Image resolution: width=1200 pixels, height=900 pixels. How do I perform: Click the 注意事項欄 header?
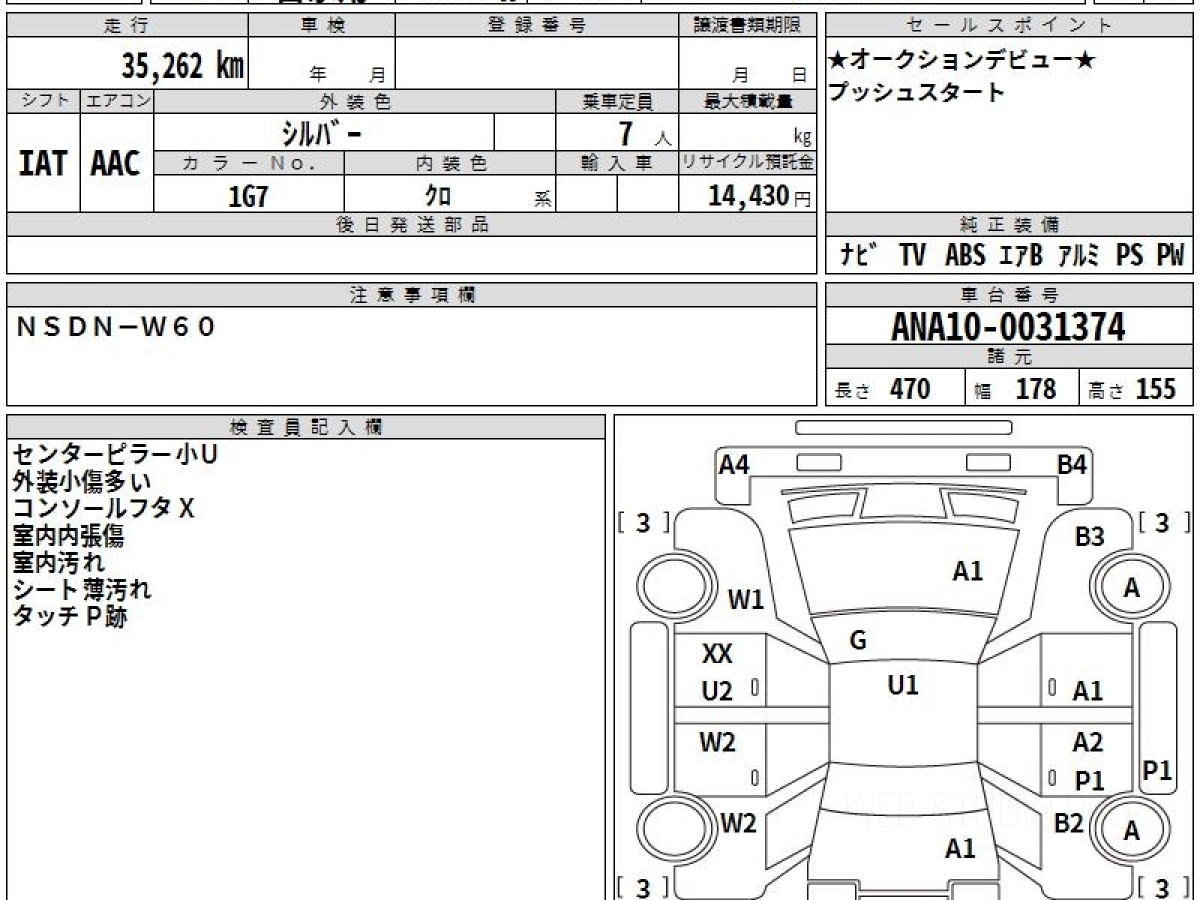click(412, 294)
